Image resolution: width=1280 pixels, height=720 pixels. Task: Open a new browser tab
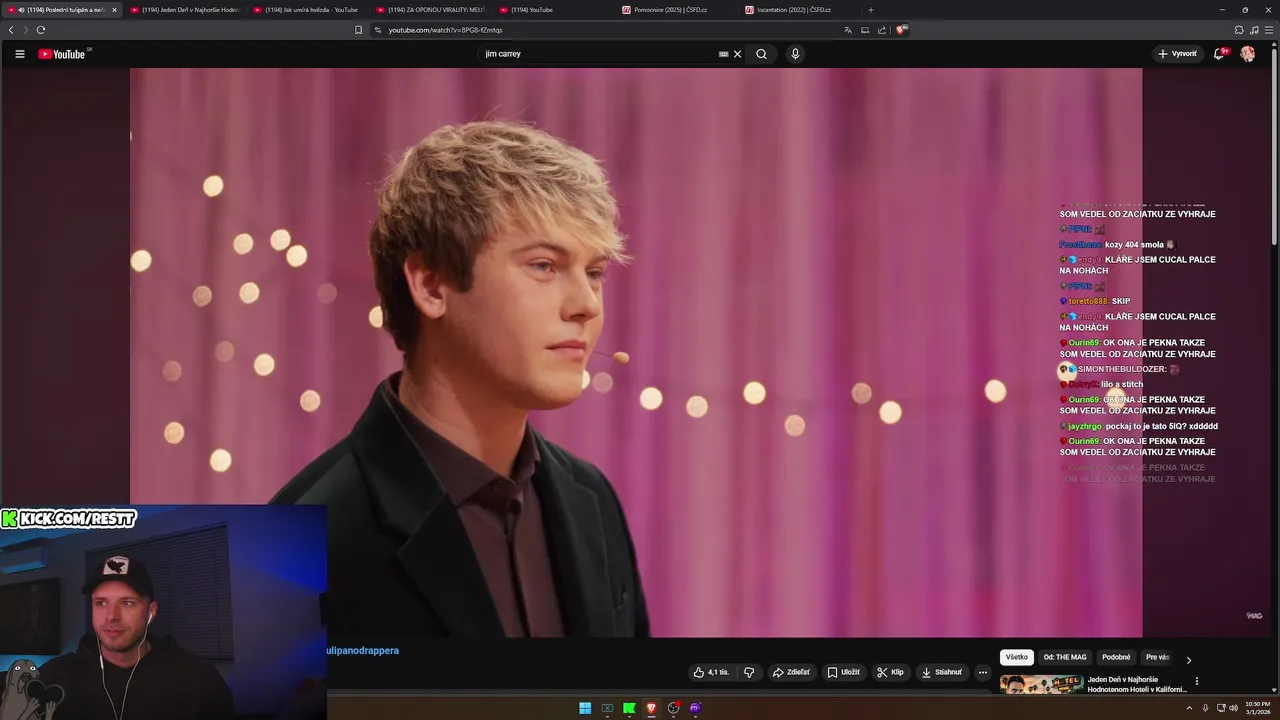coord(870,10)
